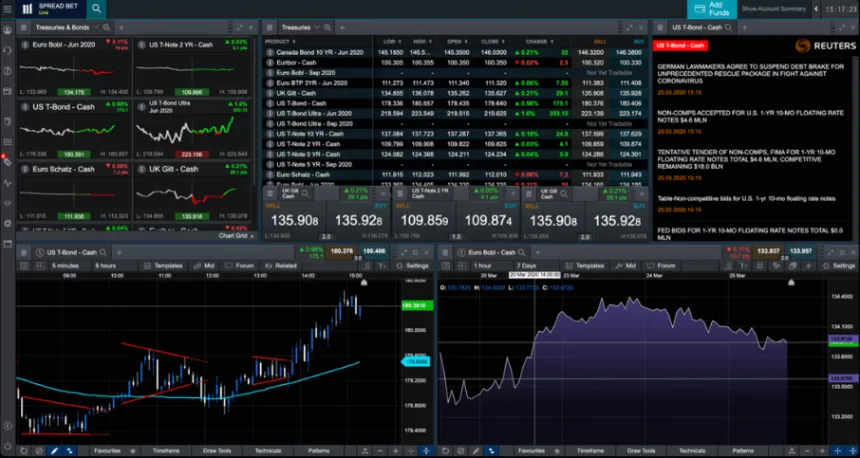Image resolution: width=860 pixels, height=458 pixels.
Task: Add a new tab in Treasuries & Bonds panel
Action: point(121,27)
